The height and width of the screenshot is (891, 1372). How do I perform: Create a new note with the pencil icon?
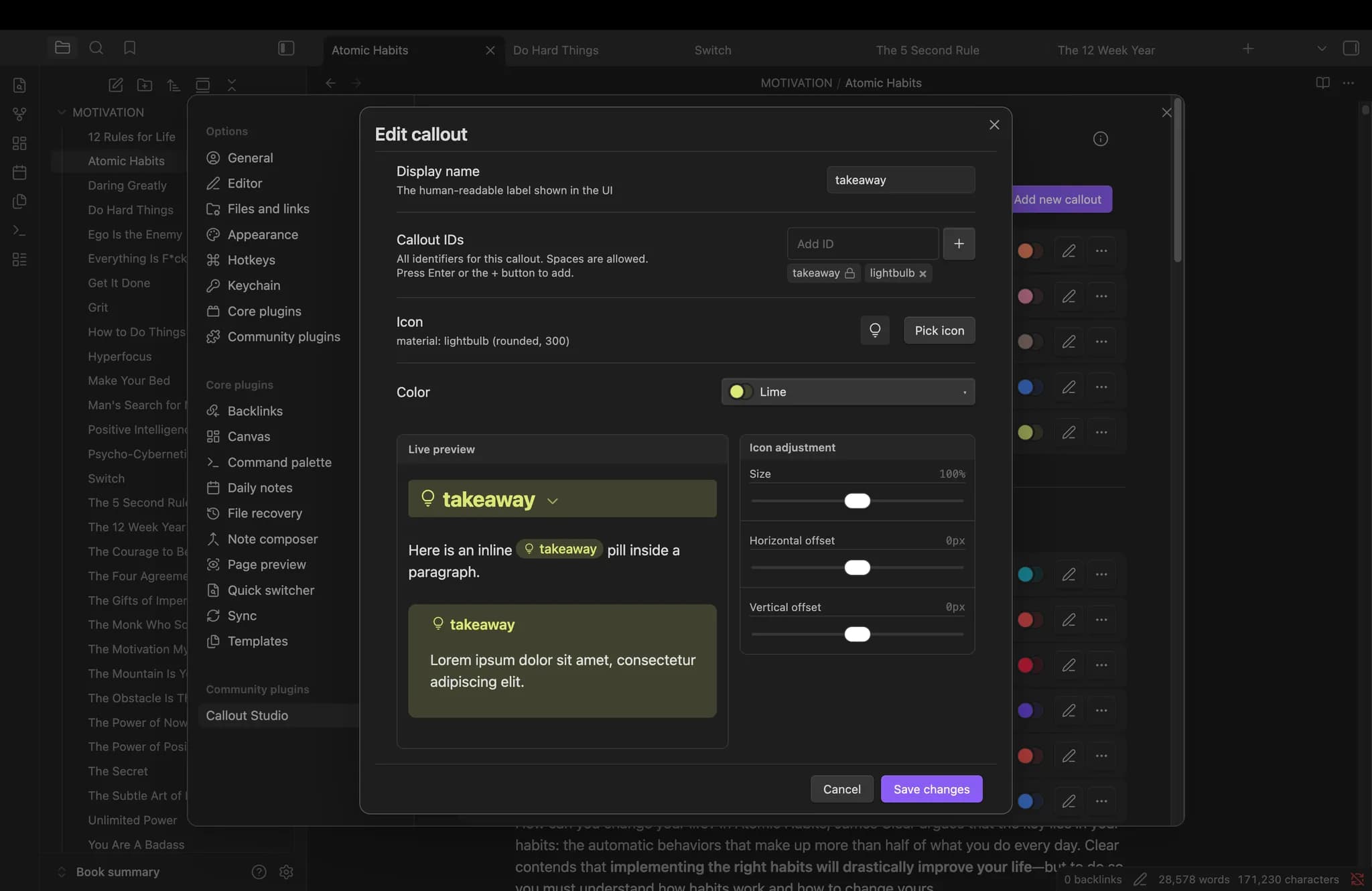(x=115, y=85)
